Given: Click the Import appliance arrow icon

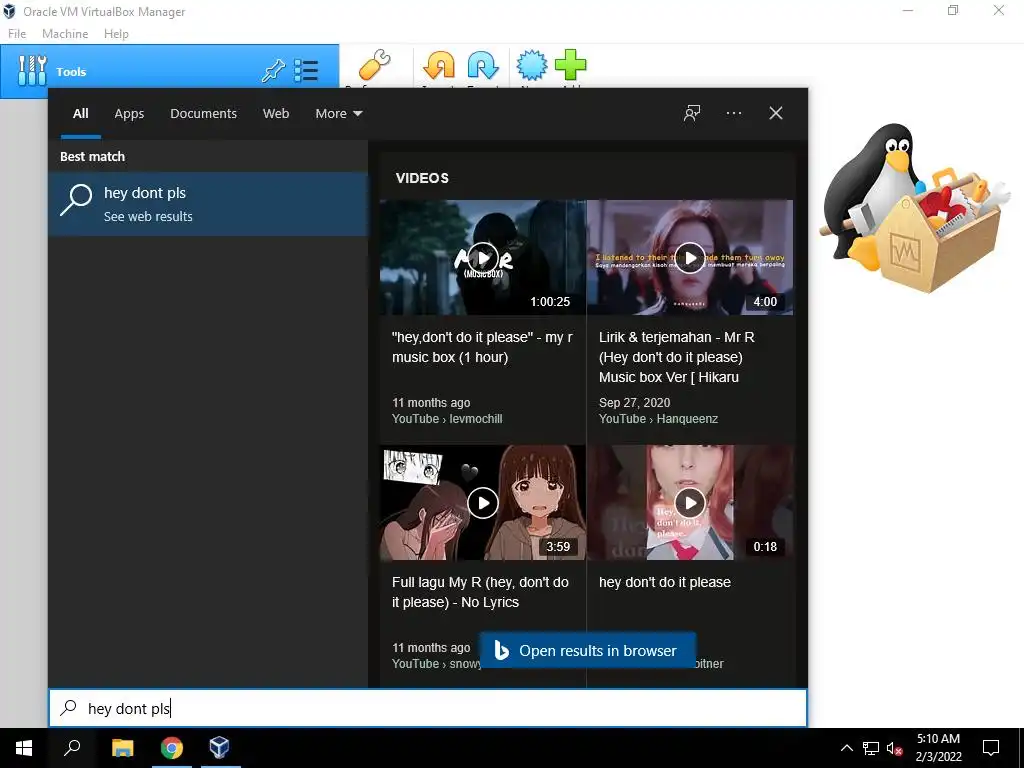Looking at the screenshot, I should click(x=439, y=65).
